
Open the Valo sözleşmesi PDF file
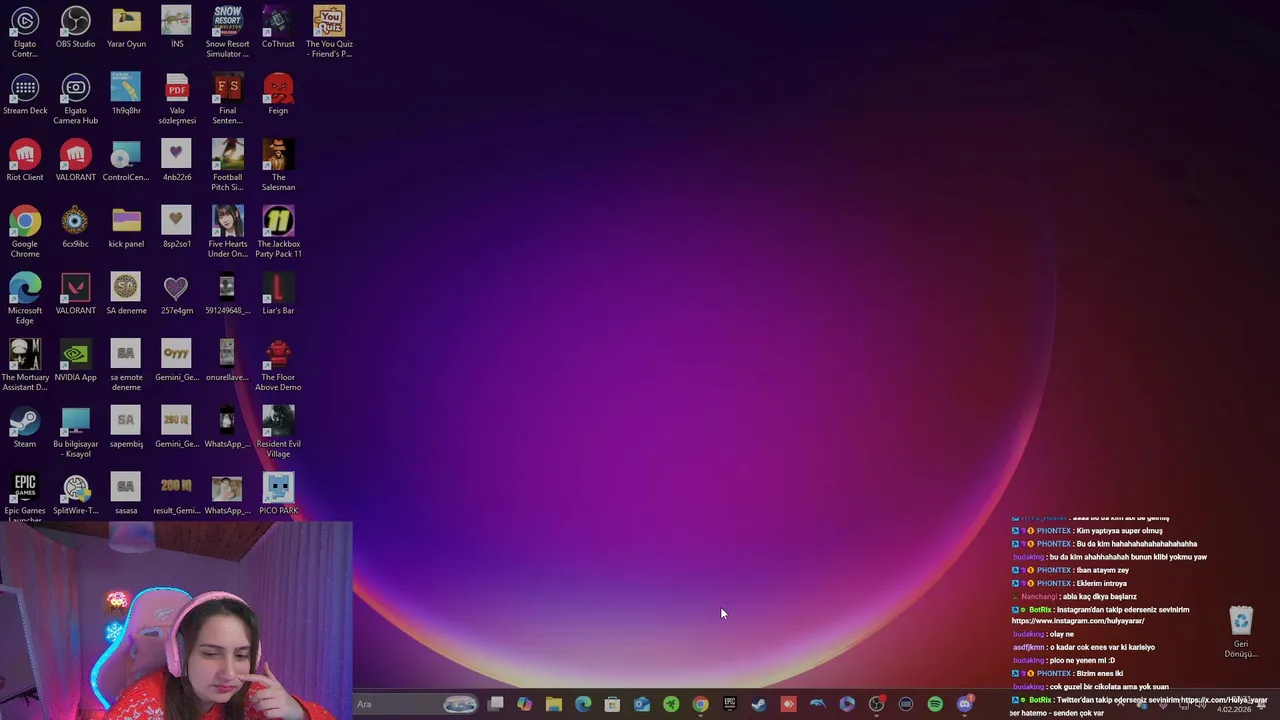177,99
